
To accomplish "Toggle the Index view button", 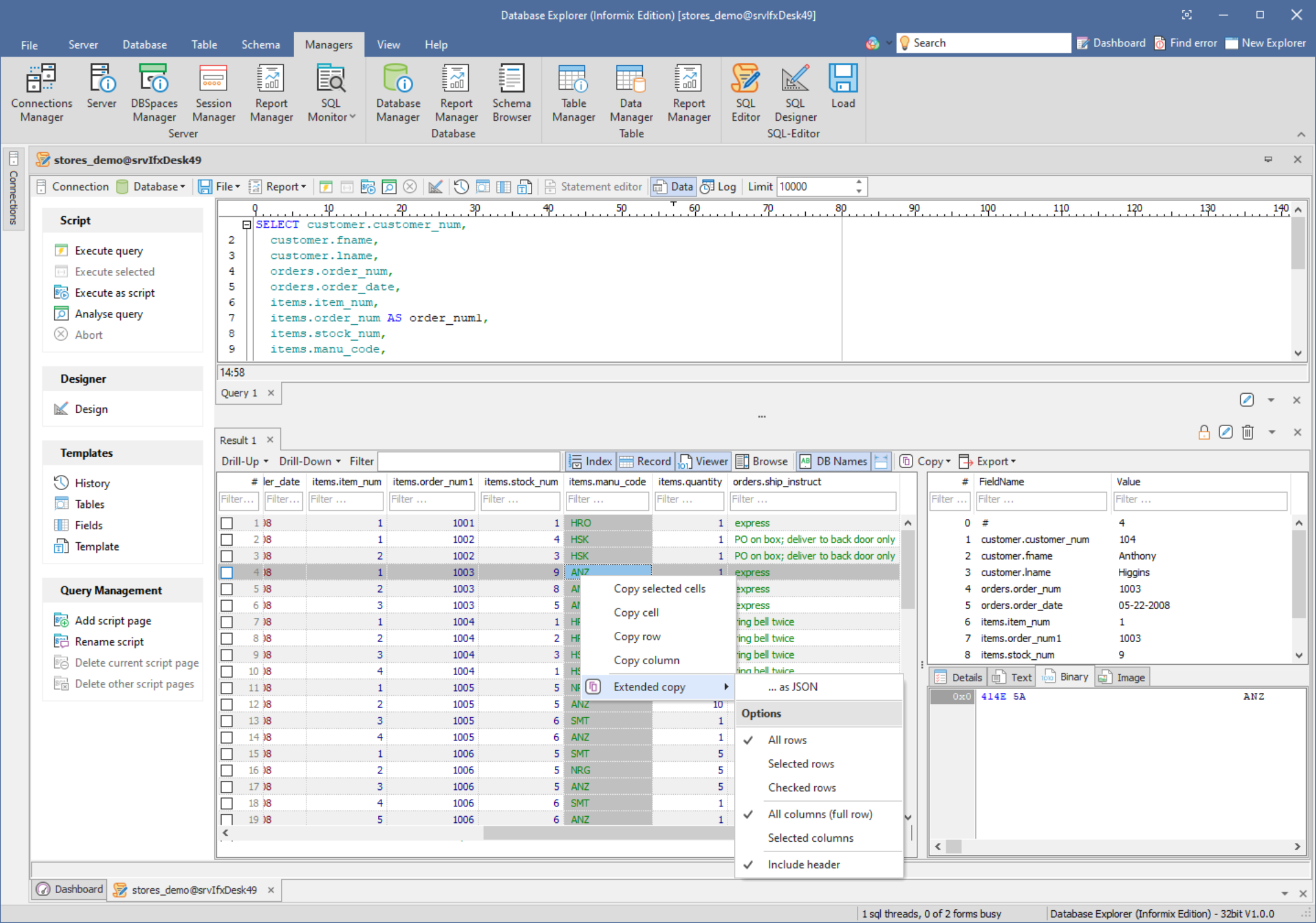I will pos(590,461).
